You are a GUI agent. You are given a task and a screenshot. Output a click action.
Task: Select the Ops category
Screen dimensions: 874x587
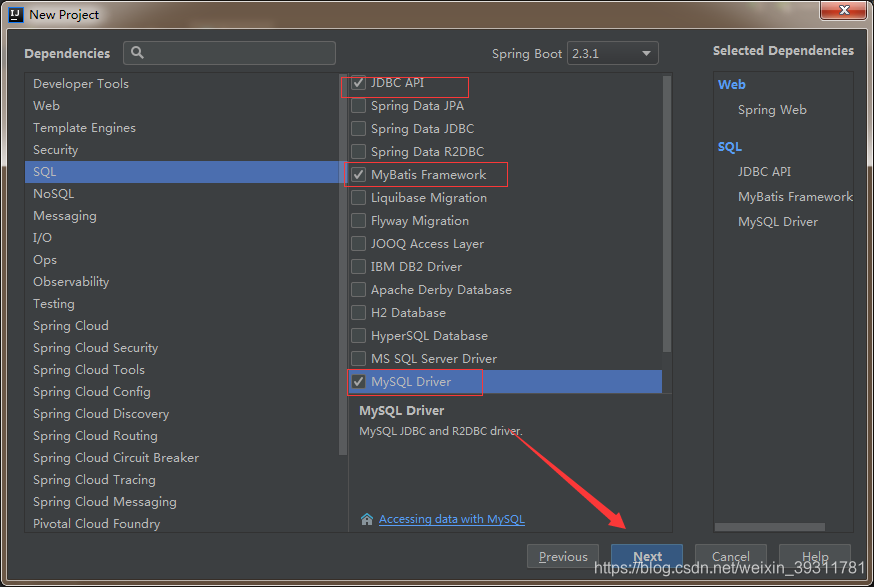(182, 260)
